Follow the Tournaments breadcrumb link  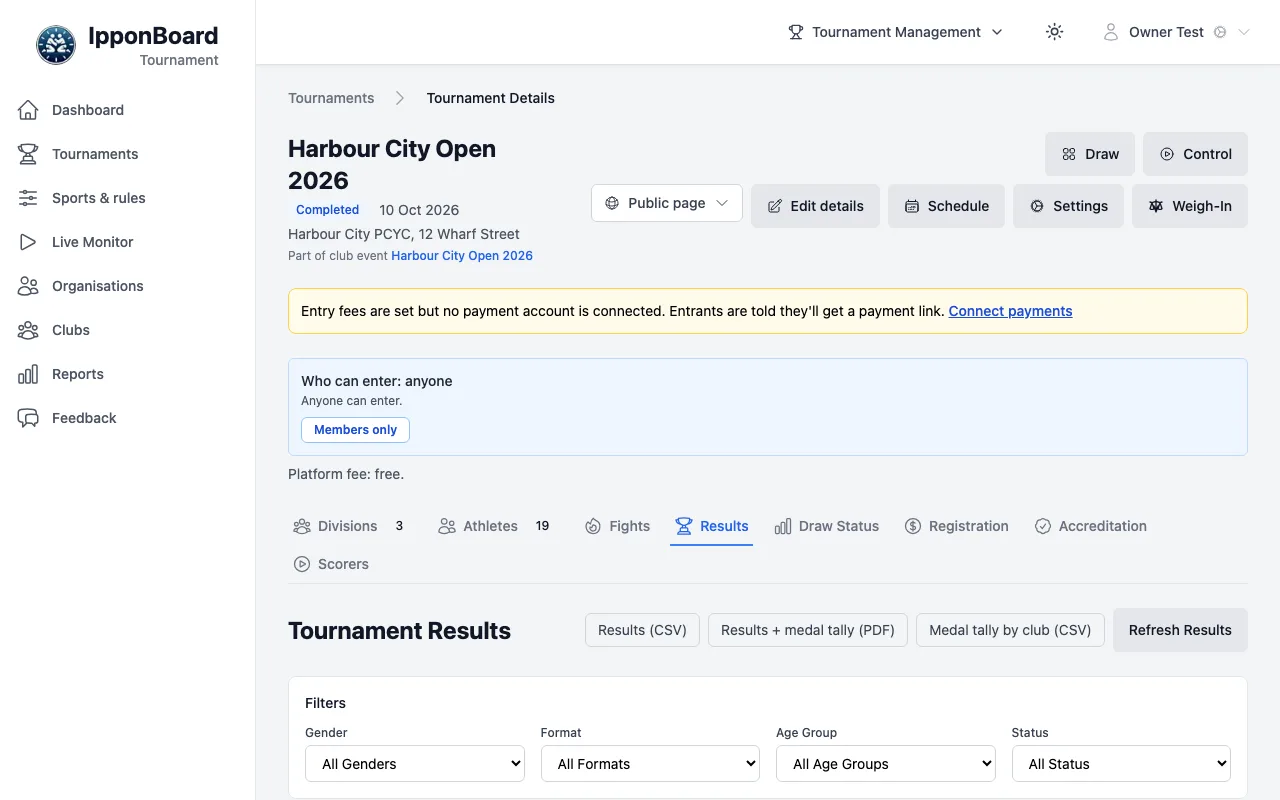pyautogui.click(x=331, y=98)
